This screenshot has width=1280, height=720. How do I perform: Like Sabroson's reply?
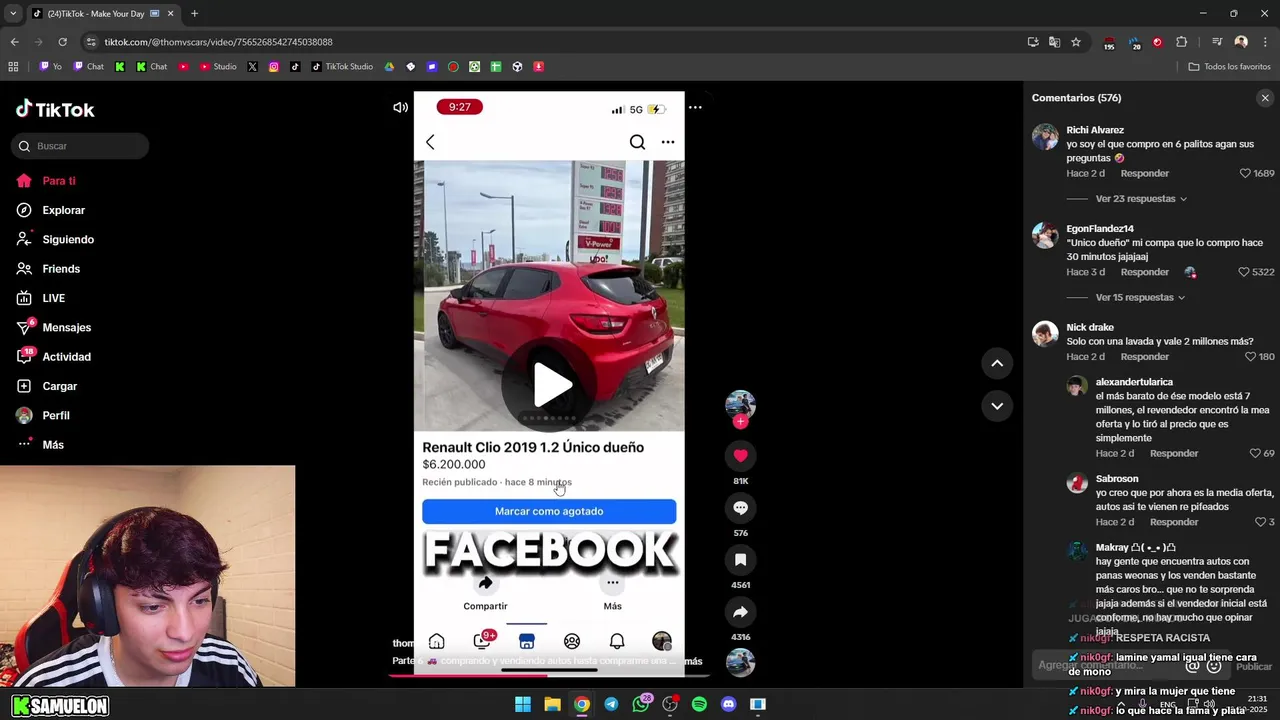pos(1261,522)
